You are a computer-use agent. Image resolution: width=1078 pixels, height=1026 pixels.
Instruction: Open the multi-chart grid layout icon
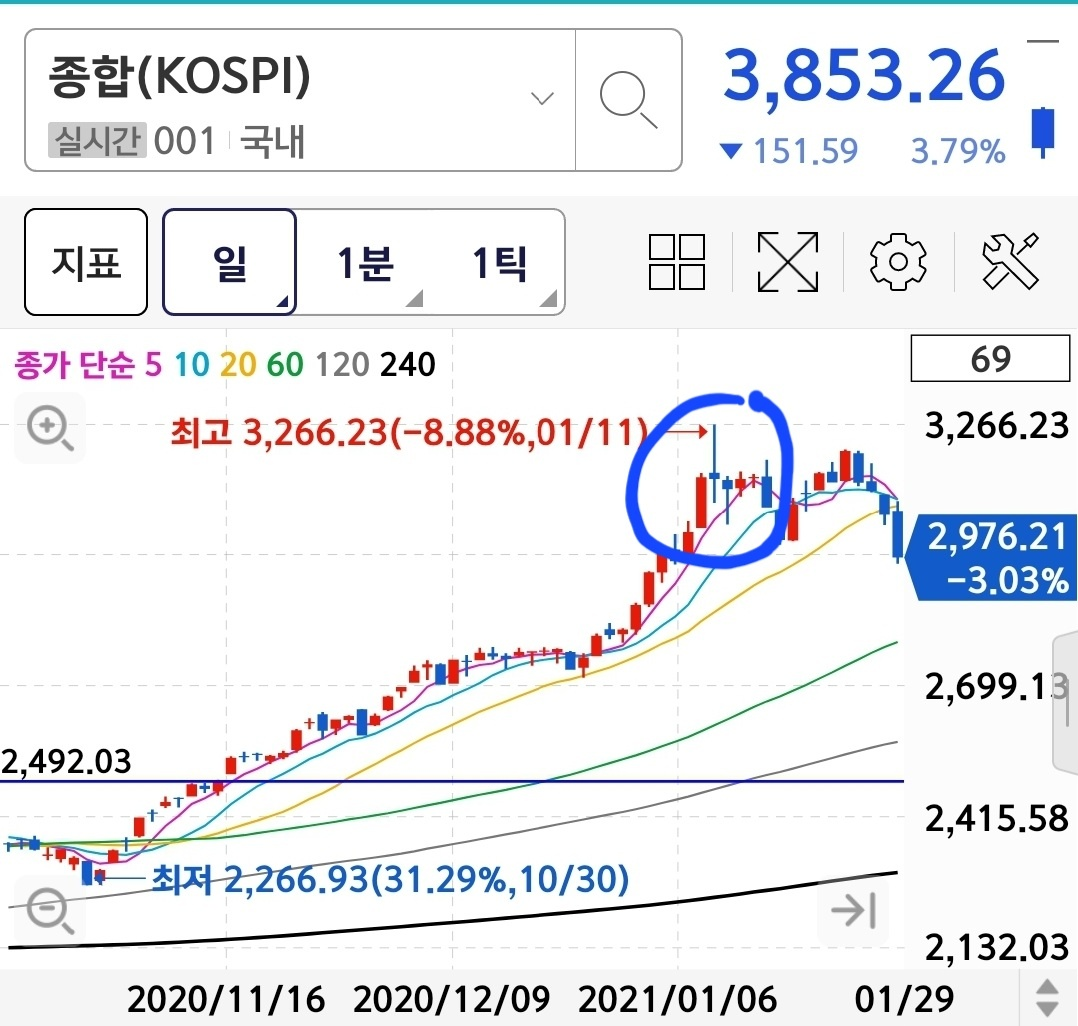point(676,262)
